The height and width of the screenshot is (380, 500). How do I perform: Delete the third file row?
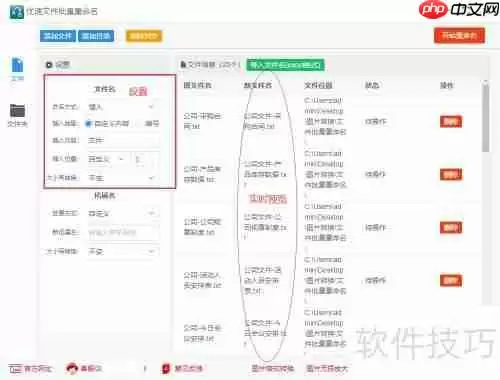[451, 228]
